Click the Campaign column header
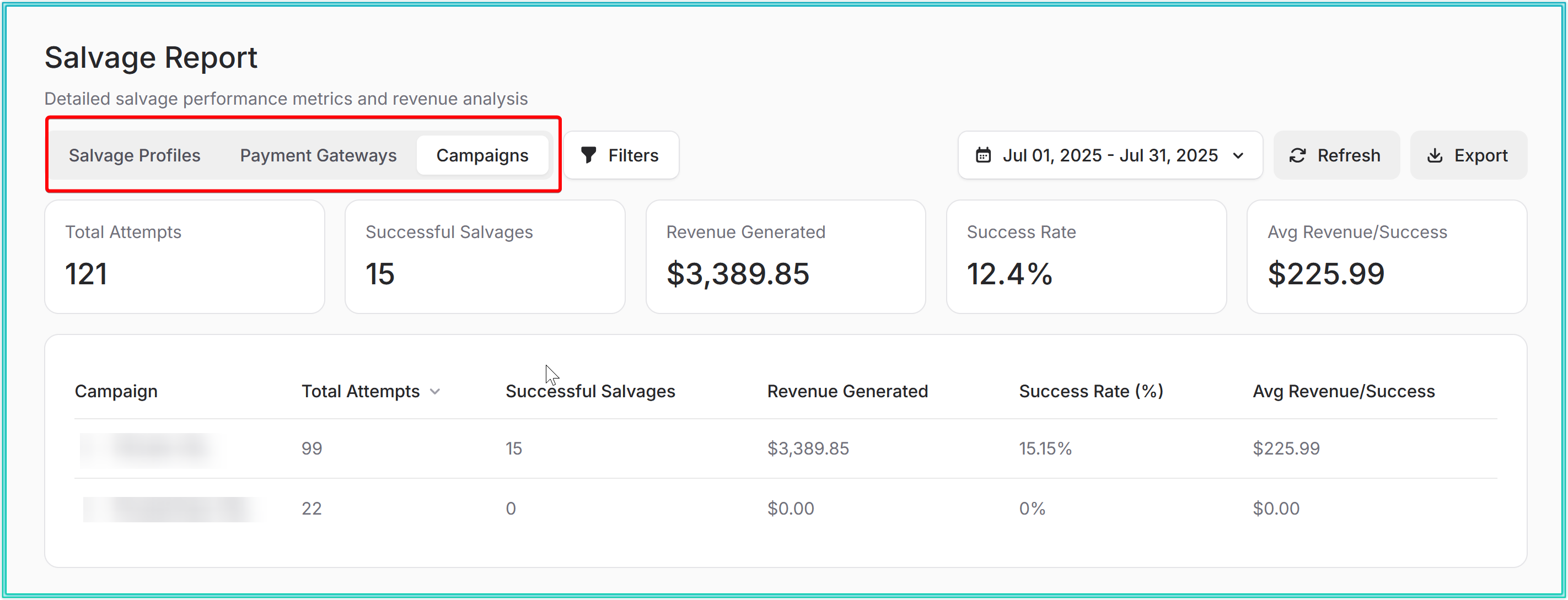1568x600 pixels. click(116, 391)
